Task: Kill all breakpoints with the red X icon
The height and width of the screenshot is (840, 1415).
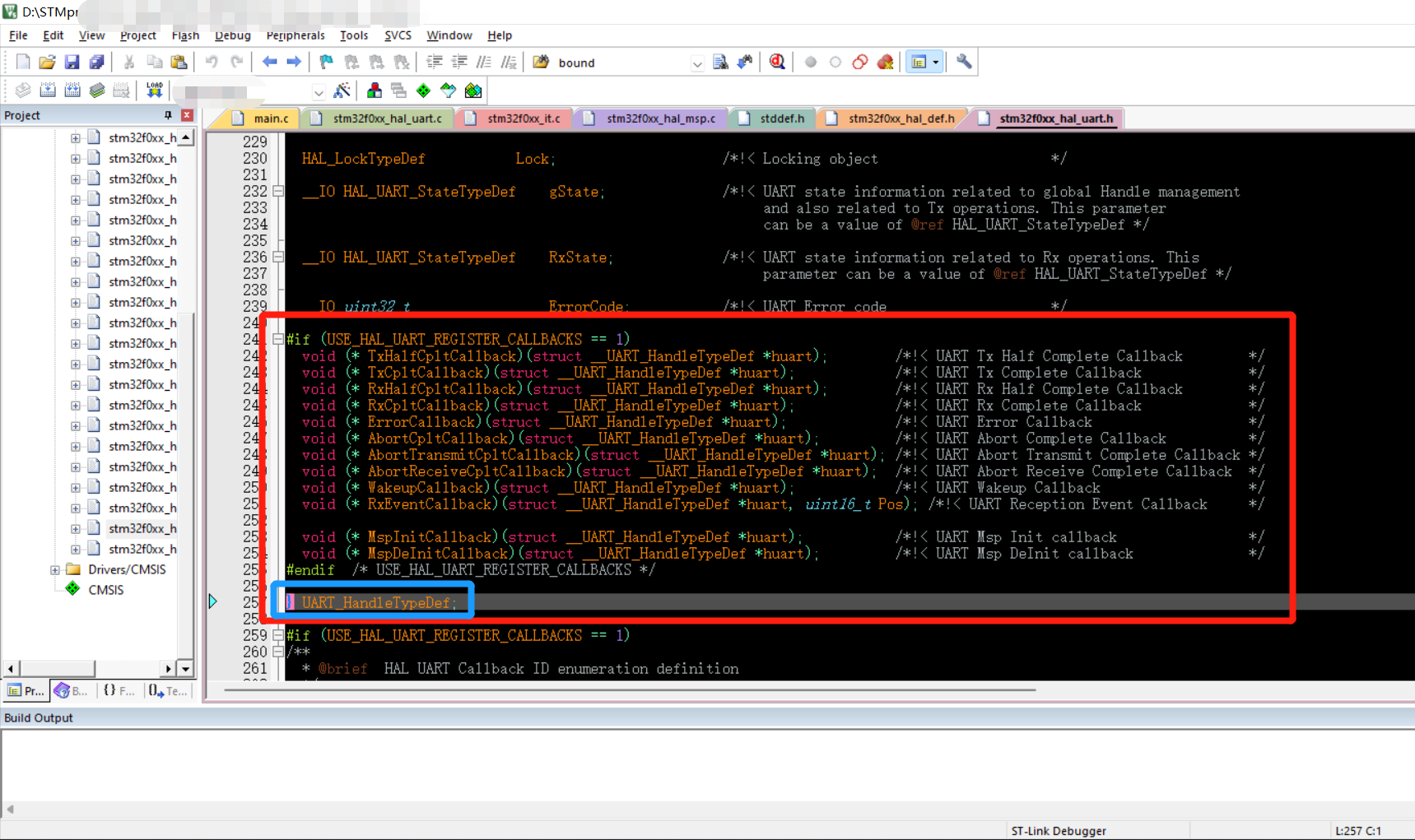Action: coord(885,62)
